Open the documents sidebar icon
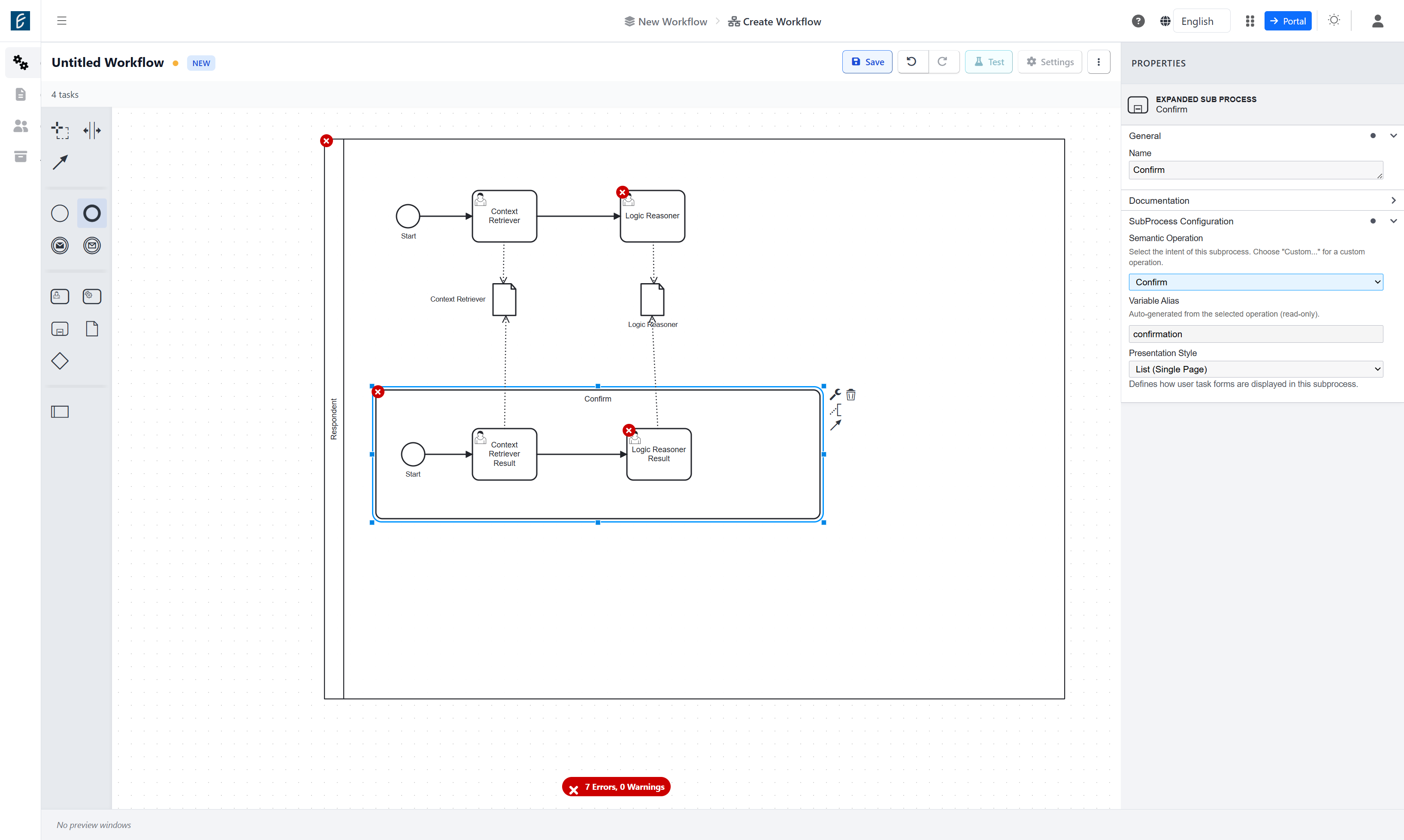This screenshot has width=1404, height=840. pos(21,94)
